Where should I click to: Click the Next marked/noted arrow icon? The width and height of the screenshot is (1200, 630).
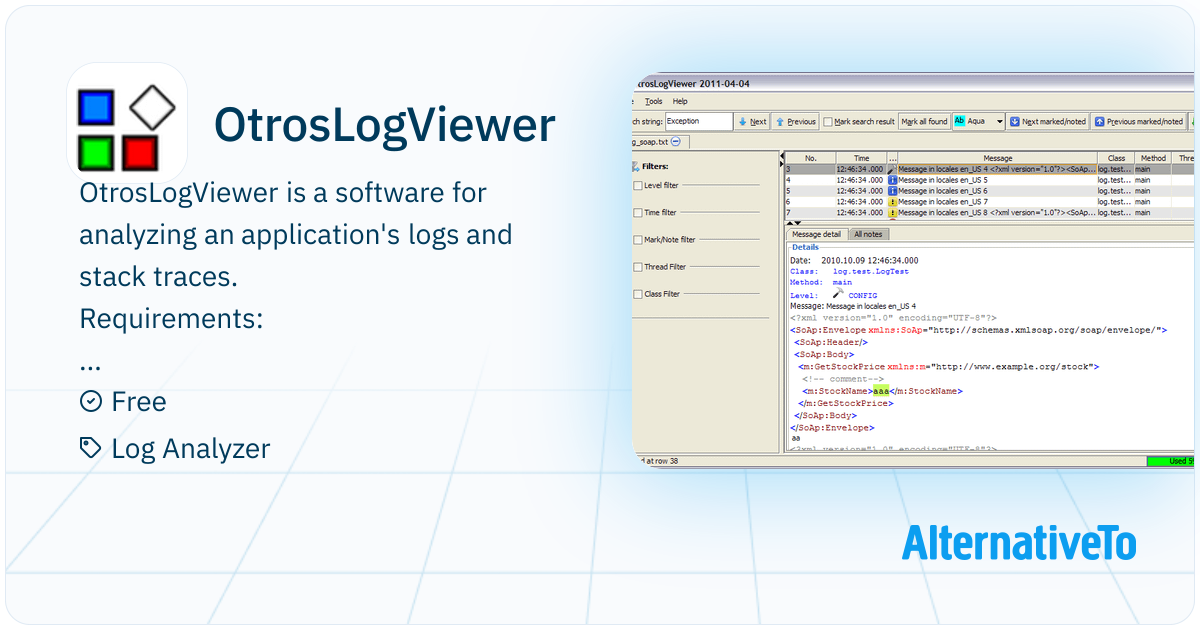[x=1014, y=122]
